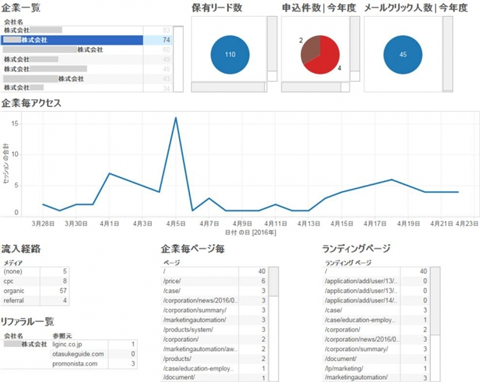Image resolution: width=480 pixels, height=382 pixels.
Task: Click the blue mail-click pie showing 45
Action: tap(403, 55)
